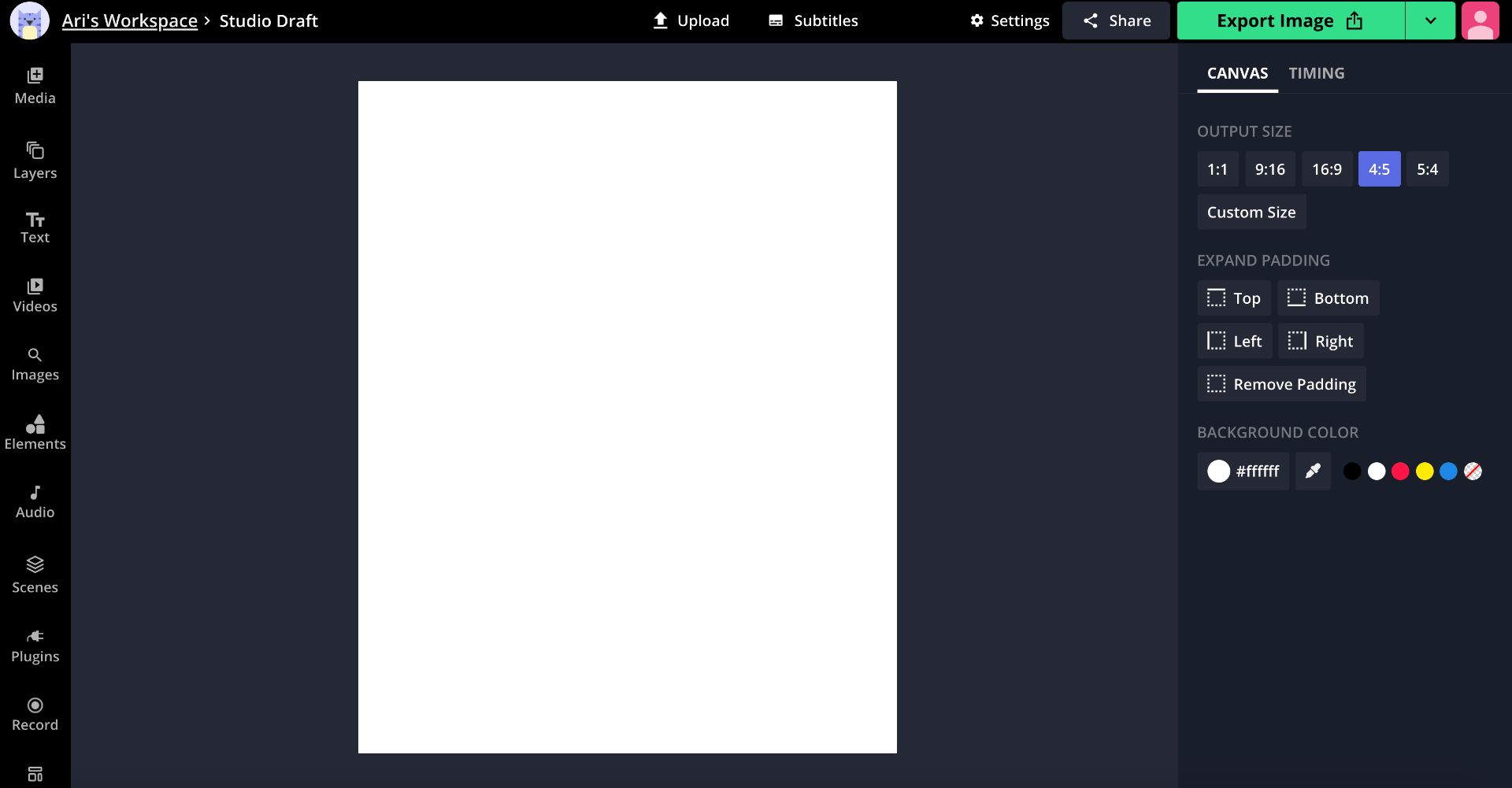
Task: Select the 16:9 output size
Action: tap(1327, 169)
